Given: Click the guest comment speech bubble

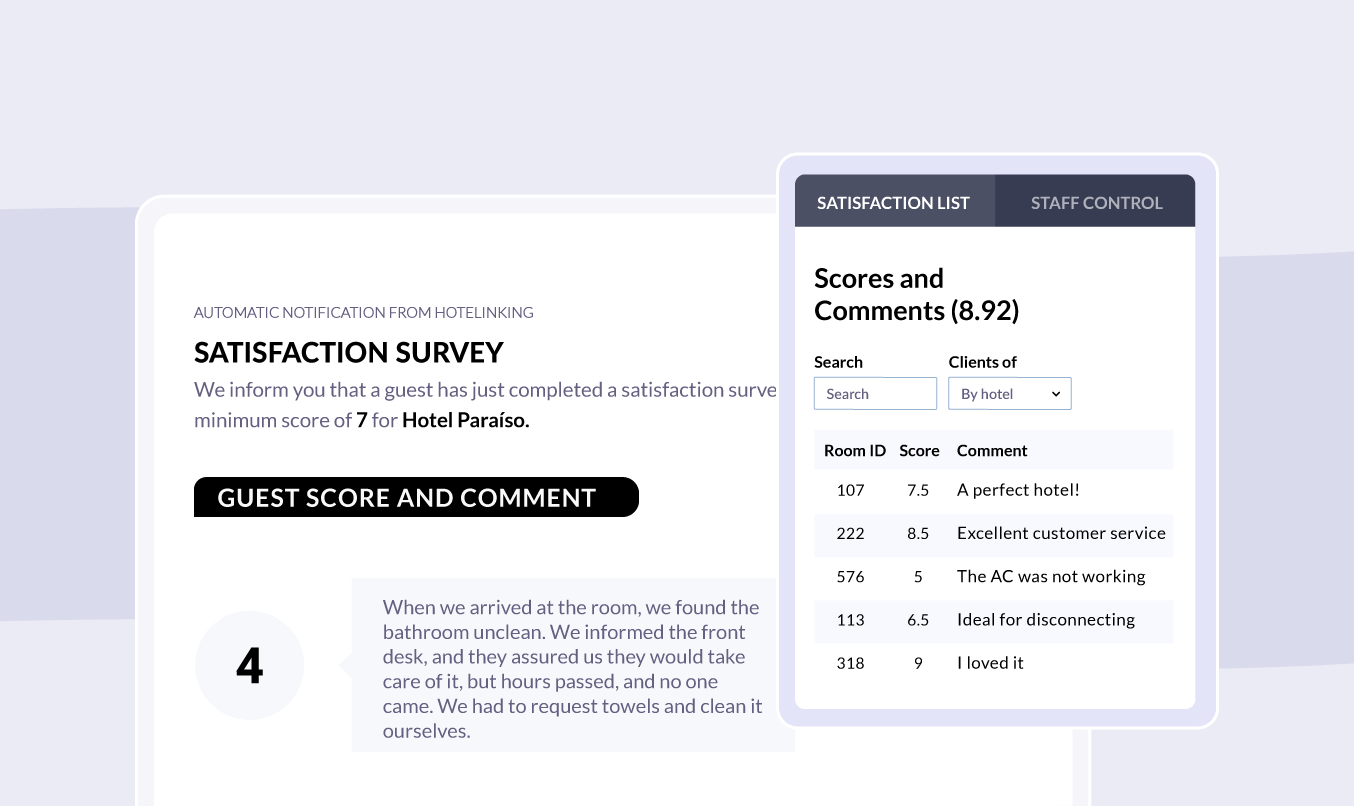Looking at the screenshot, I should point(573,665).
